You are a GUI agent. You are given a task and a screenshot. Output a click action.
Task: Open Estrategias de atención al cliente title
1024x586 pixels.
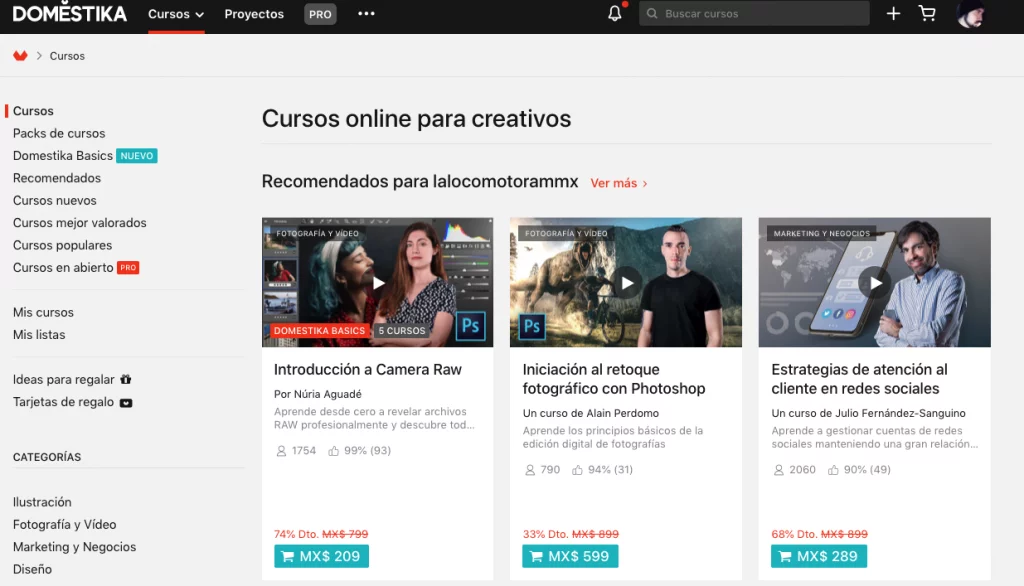[x=859, y=379]
